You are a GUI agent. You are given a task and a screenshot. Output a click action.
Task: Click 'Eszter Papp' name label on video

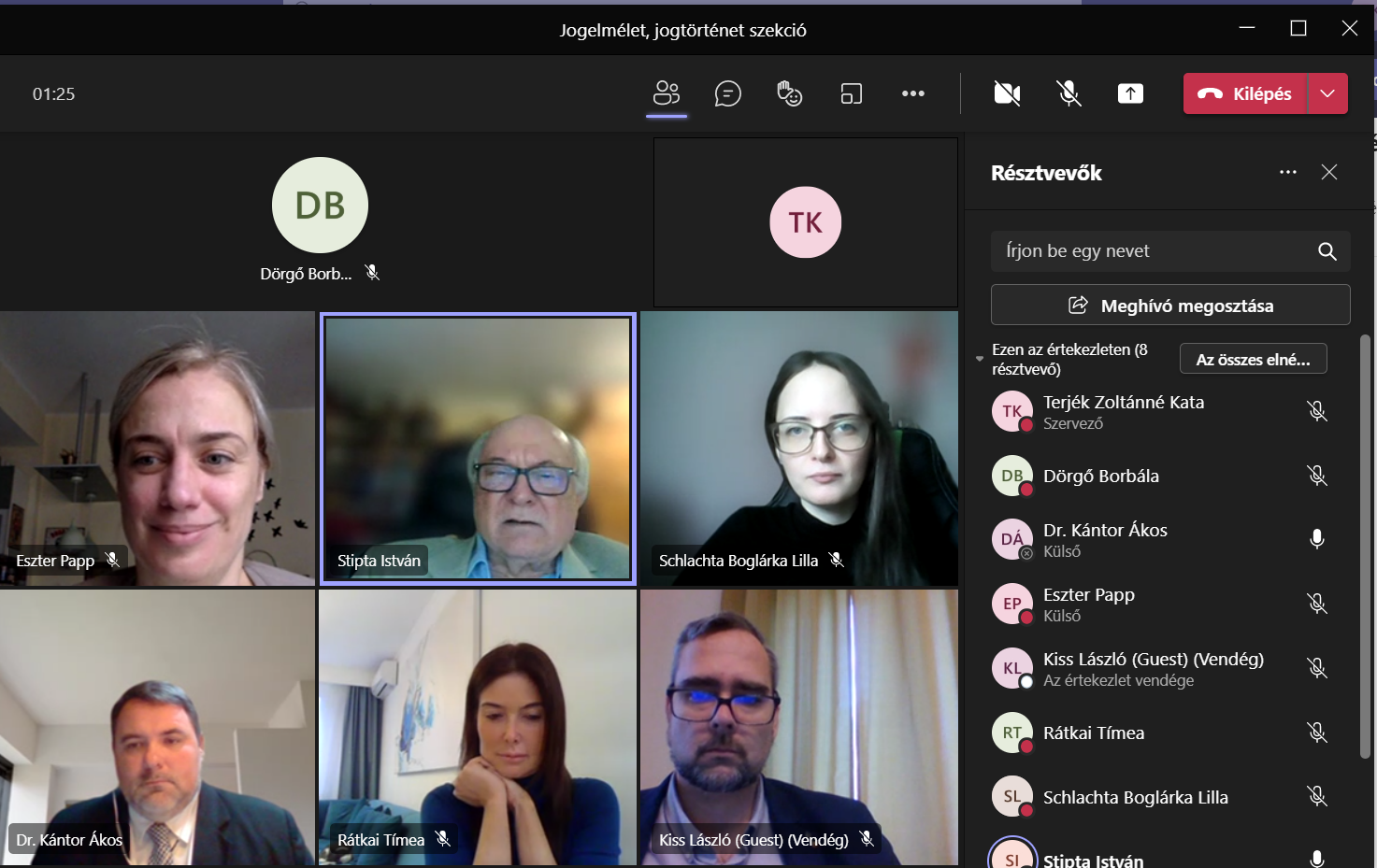coord(55,561)
